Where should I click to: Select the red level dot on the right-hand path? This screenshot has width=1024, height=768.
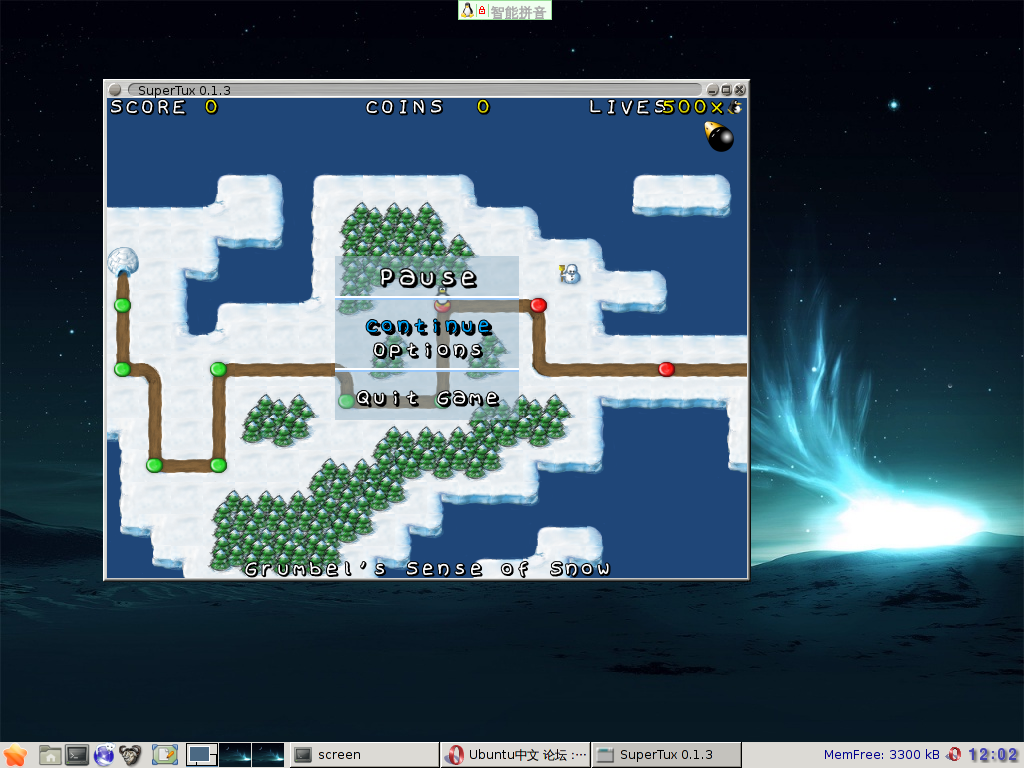coord(666,369)
